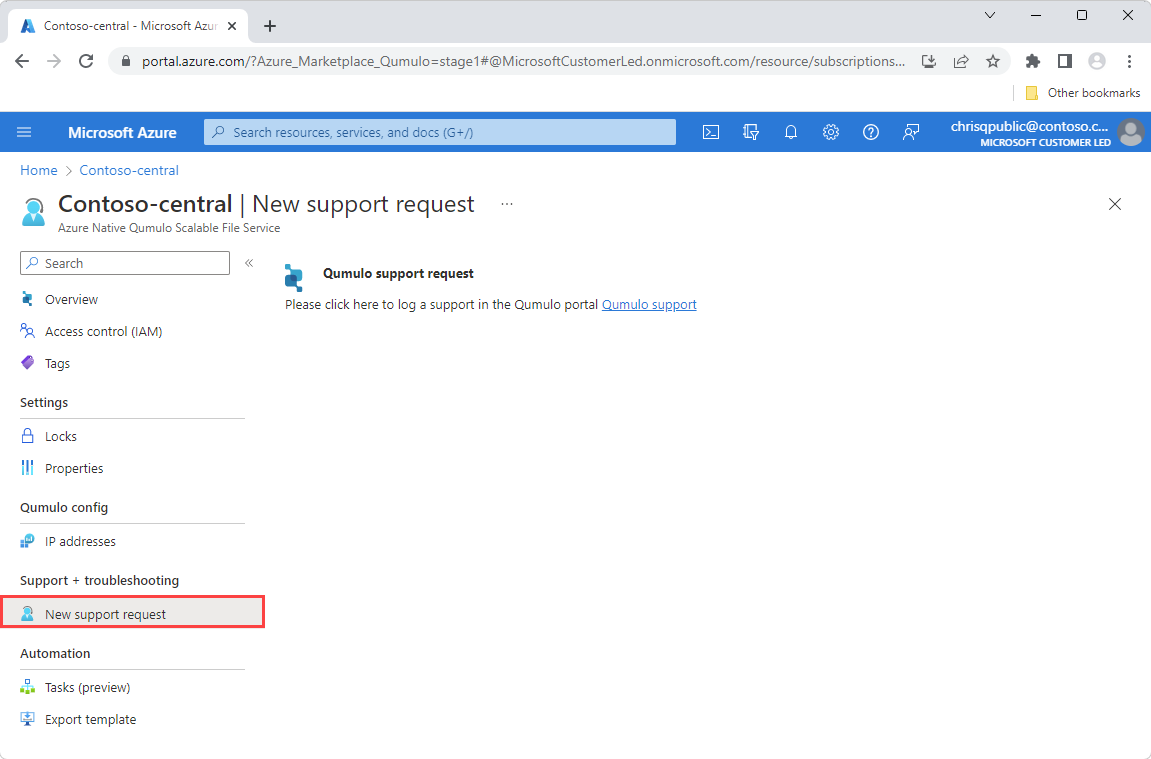The image size is (1151, 759).
Task: Click the Tasks (preview) icon
Action: [x=27, y=687]
